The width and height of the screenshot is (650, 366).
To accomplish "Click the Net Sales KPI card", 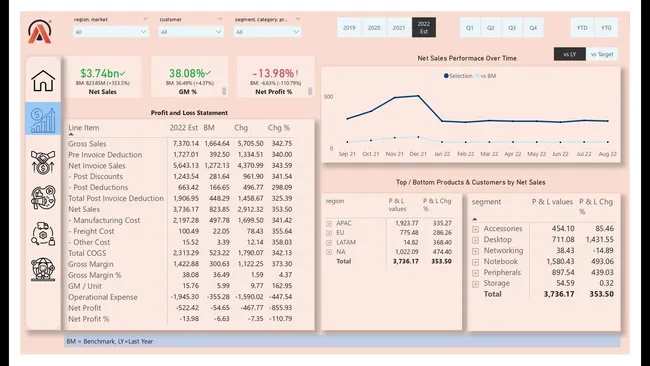I will point(103,77).
